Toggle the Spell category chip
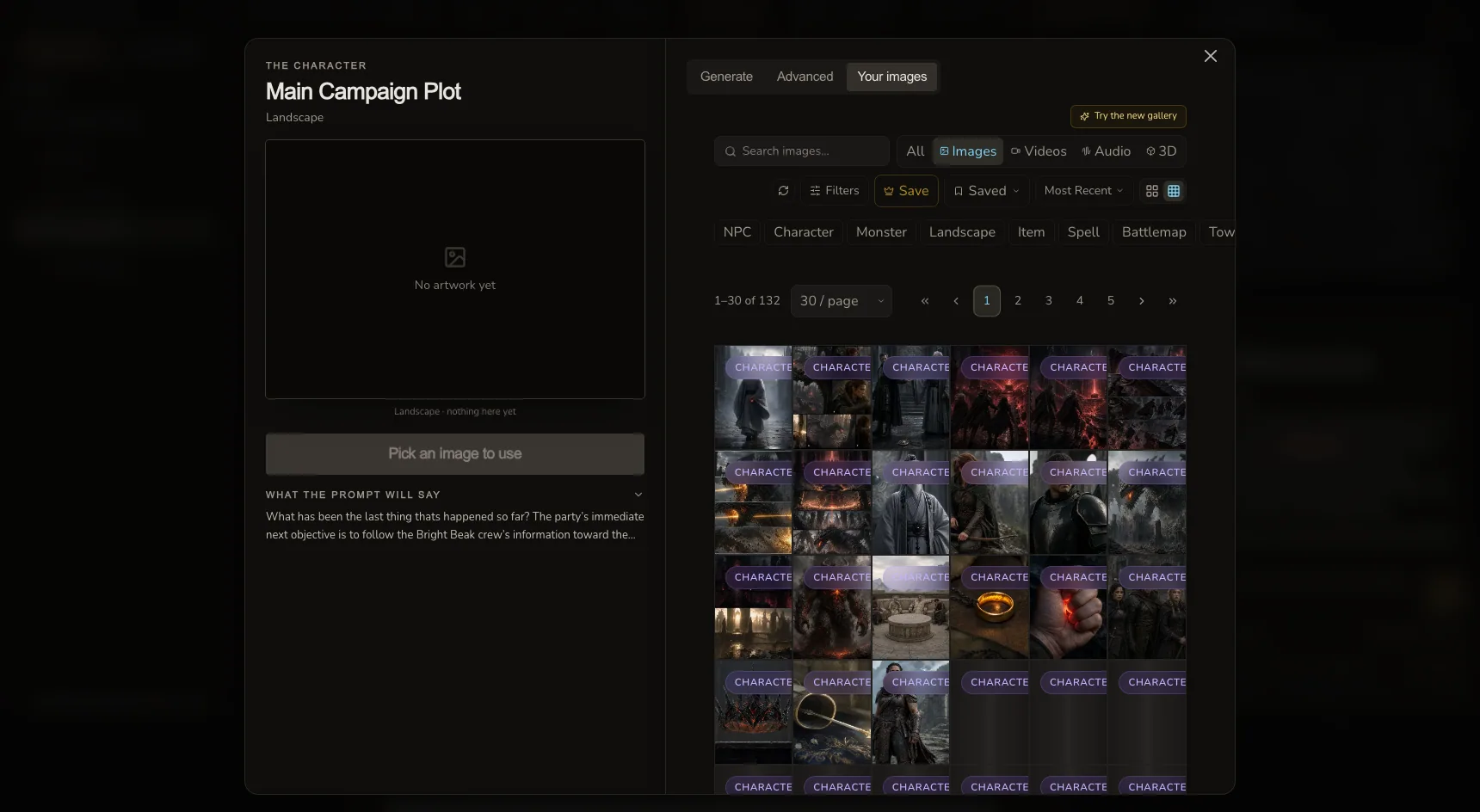1480x812 pixels. point(1083,232)
